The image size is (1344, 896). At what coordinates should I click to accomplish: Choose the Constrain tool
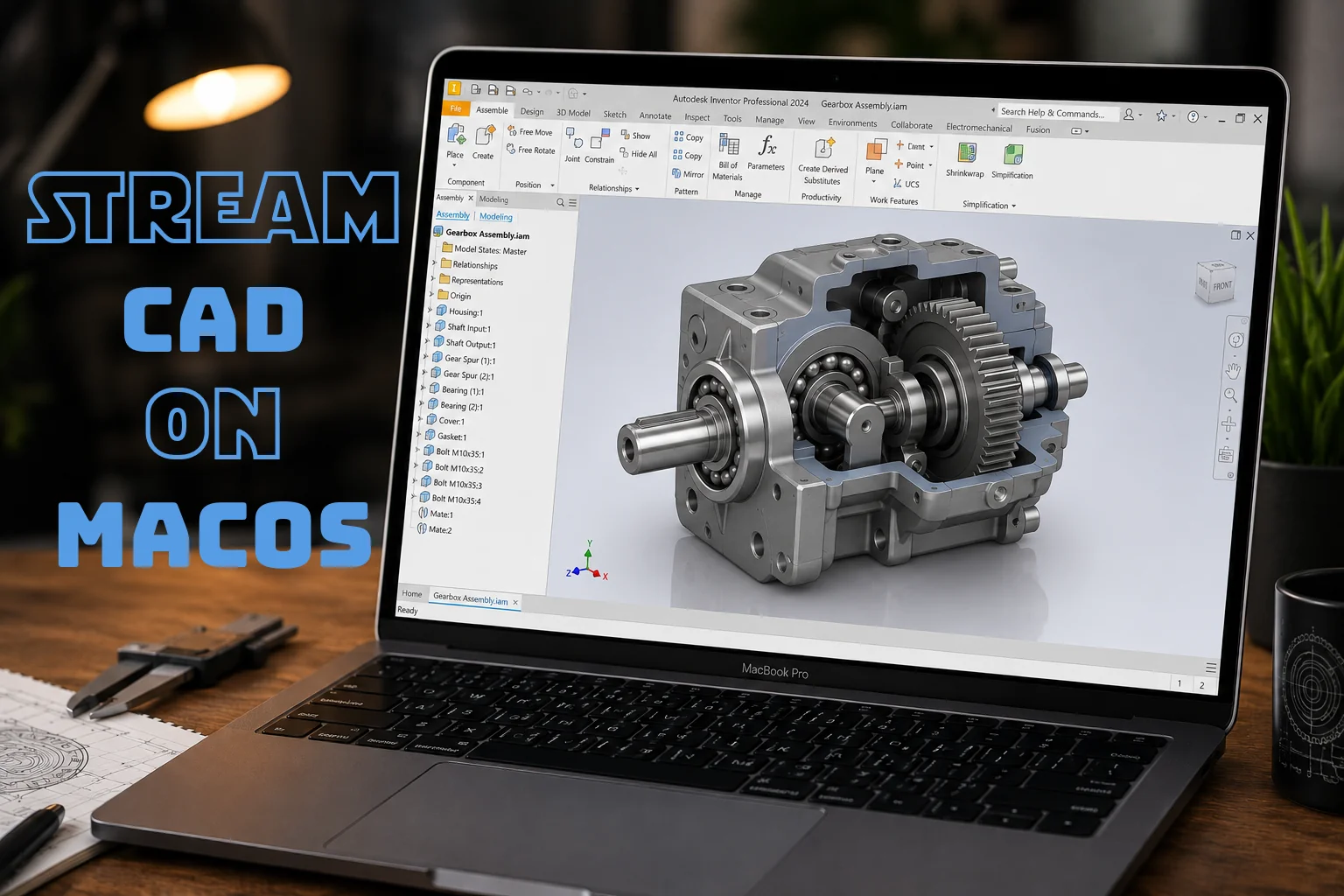coord(599,146)
